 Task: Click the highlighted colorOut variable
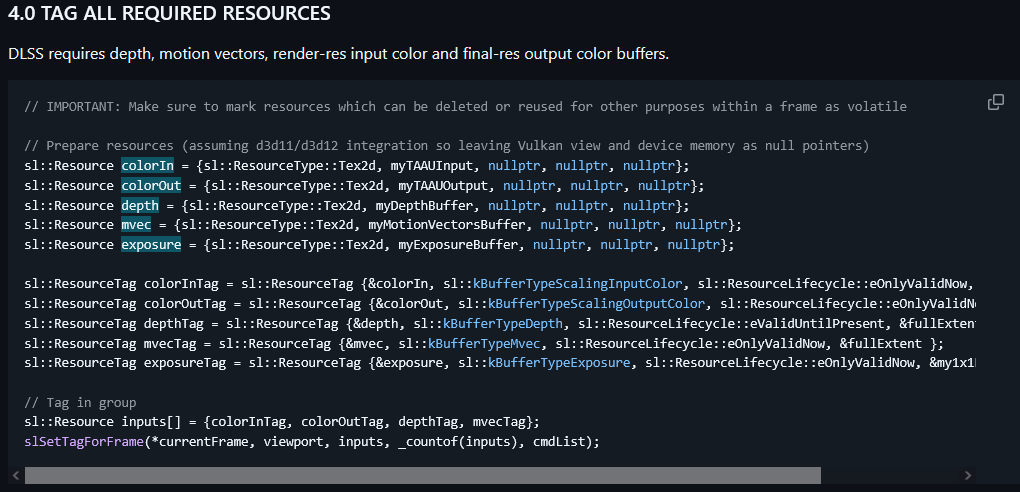coord(152,185)
